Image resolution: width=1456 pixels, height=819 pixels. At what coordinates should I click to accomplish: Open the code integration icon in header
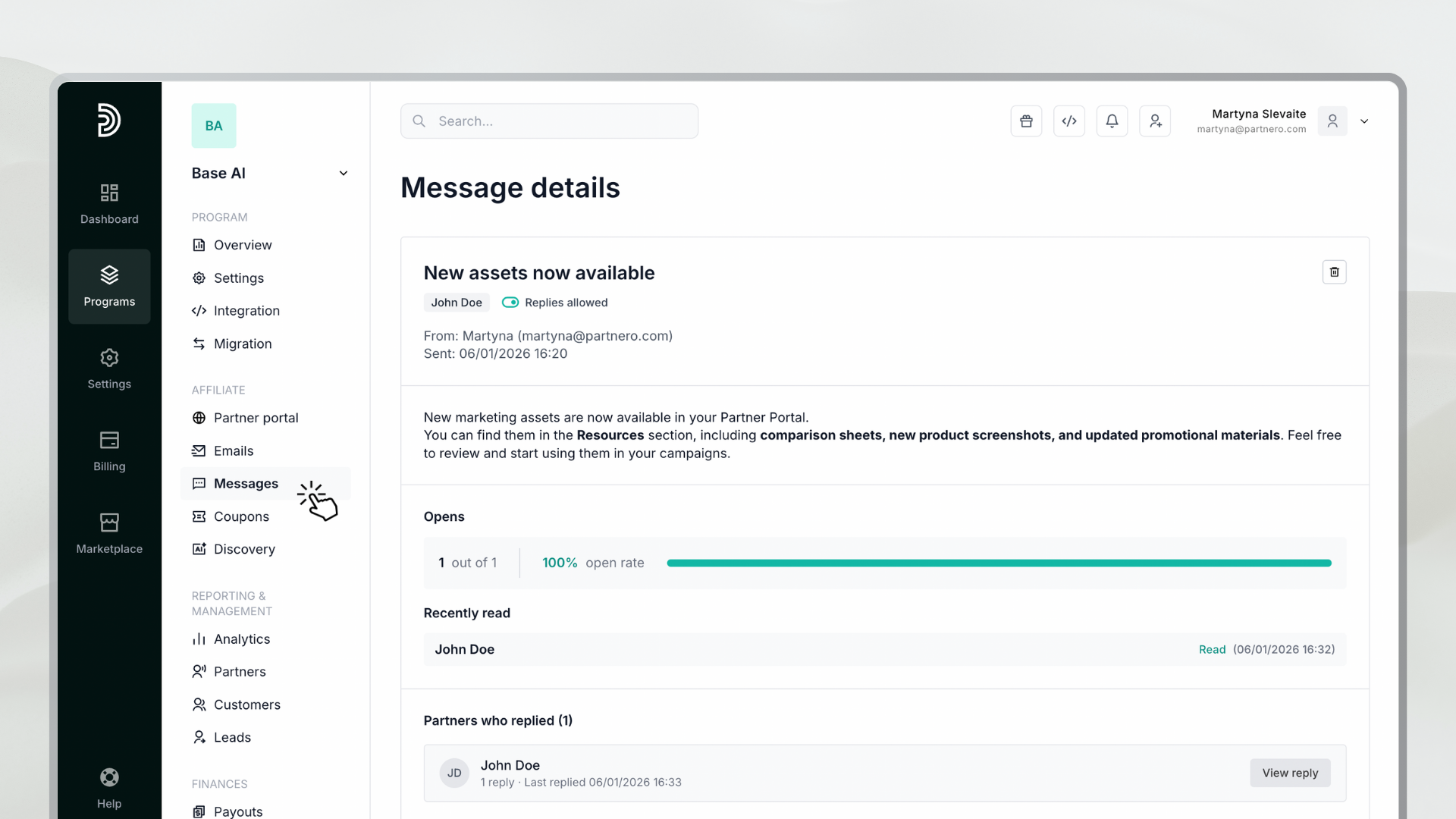tap(1069, 121)
